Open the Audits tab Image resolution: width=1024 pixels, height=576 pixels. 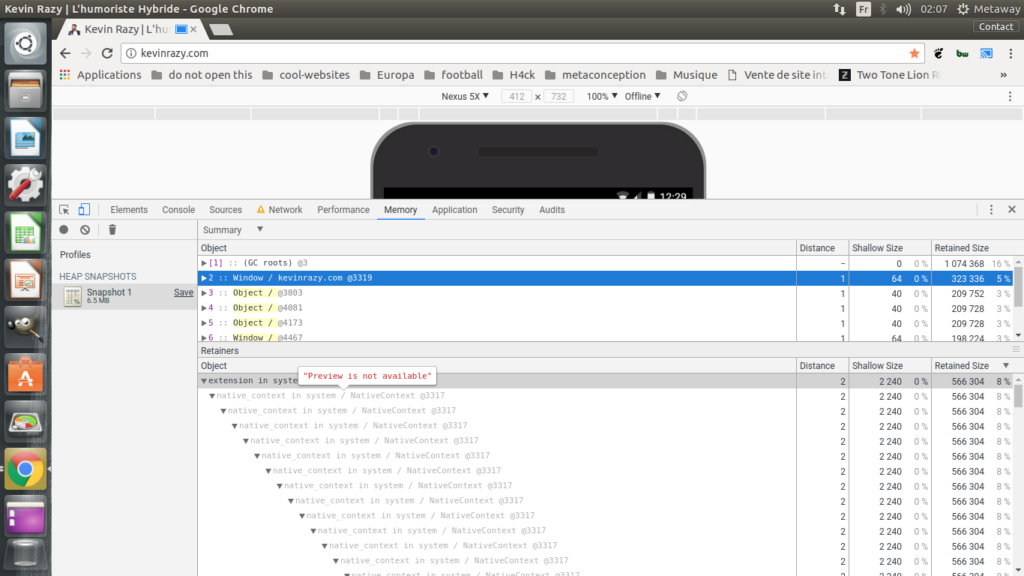coord(552,210)
